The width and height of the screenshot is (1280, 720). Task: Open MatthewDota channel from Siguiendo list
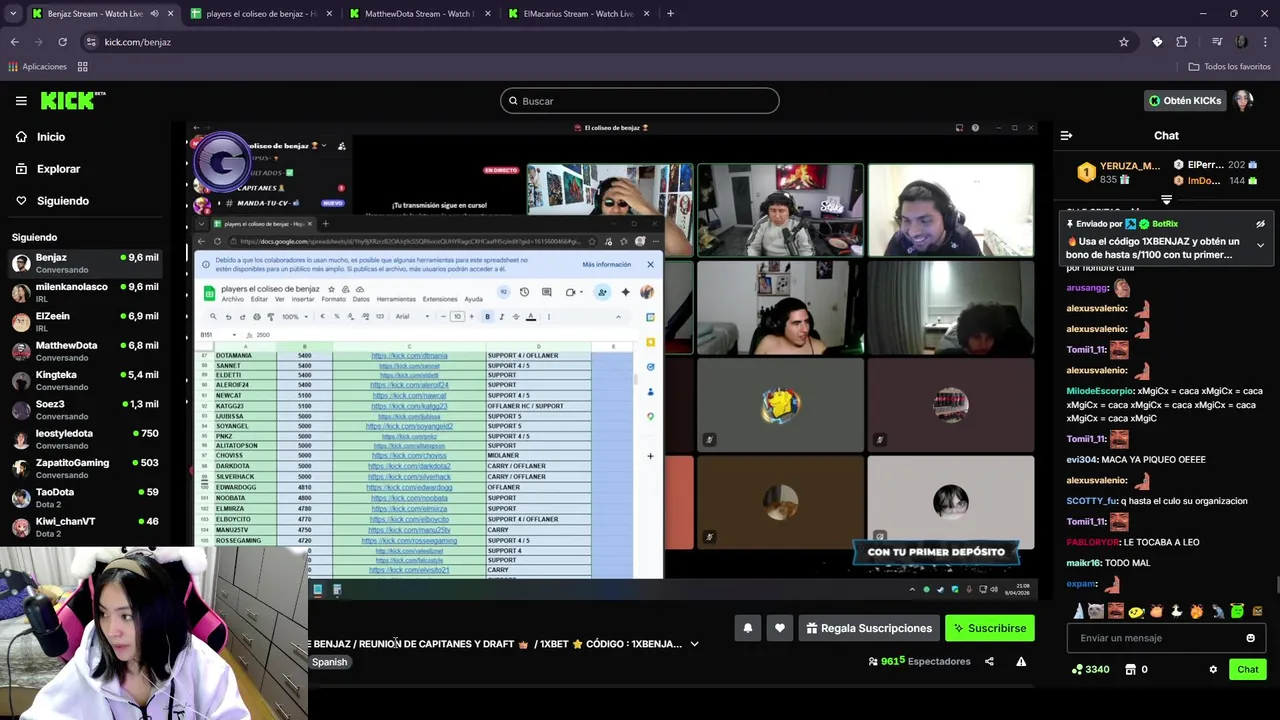(85, 351)
